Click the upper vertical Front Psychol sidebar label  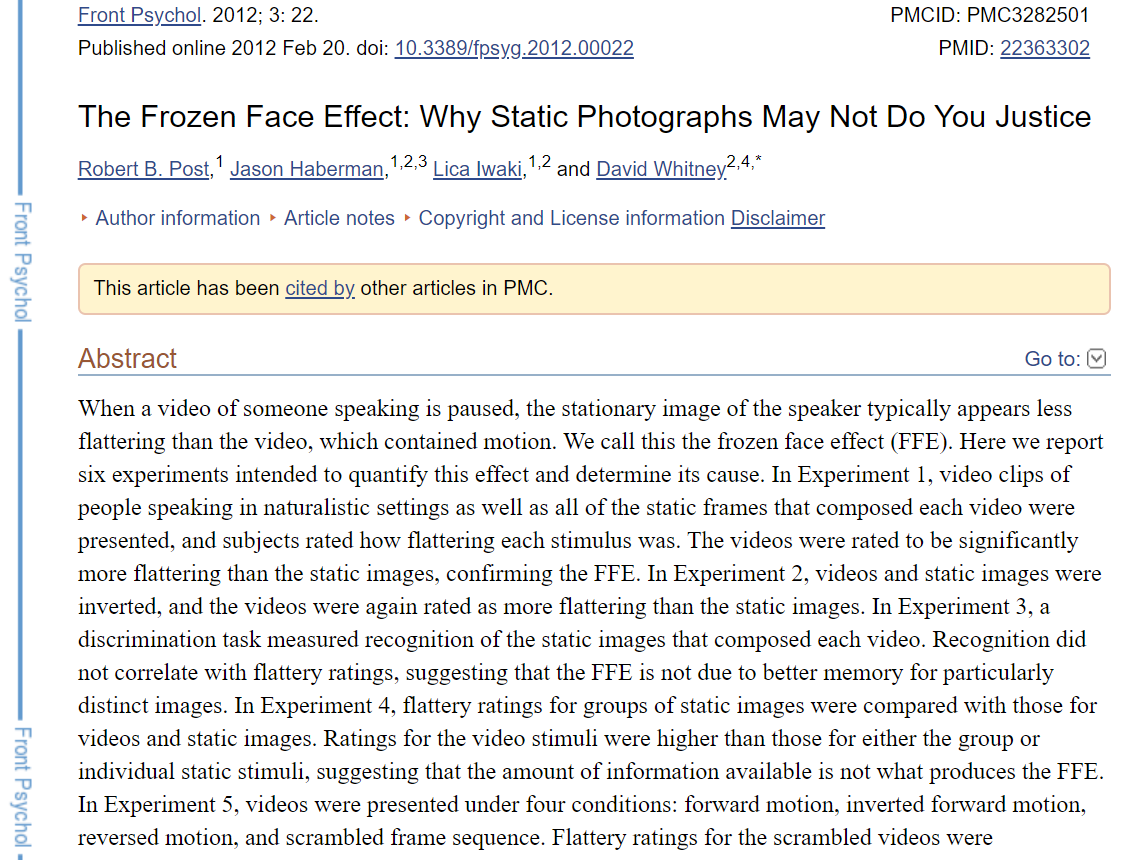[x=22, y=261]
